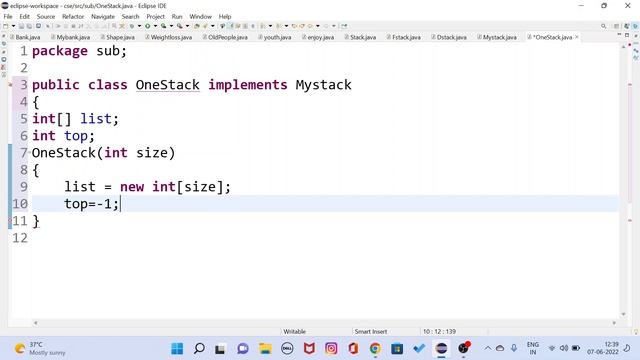Expand the Coverage dropdown arrow
This screenshot has height=360, width=640.
click(x=171, y=26)
